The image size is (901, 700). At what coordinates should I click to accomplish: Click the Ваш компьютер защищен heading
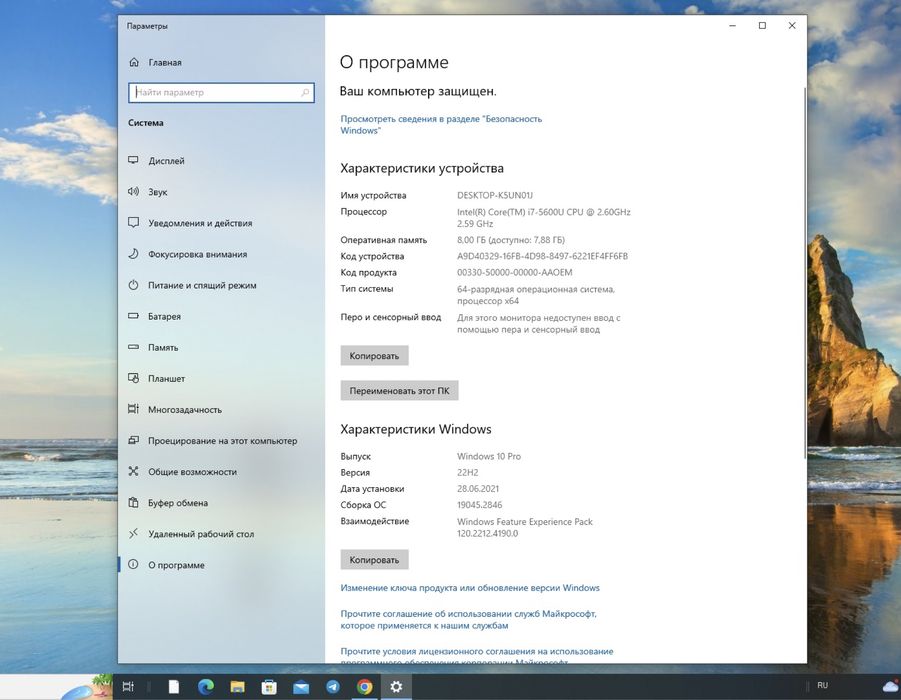(418, 91)
